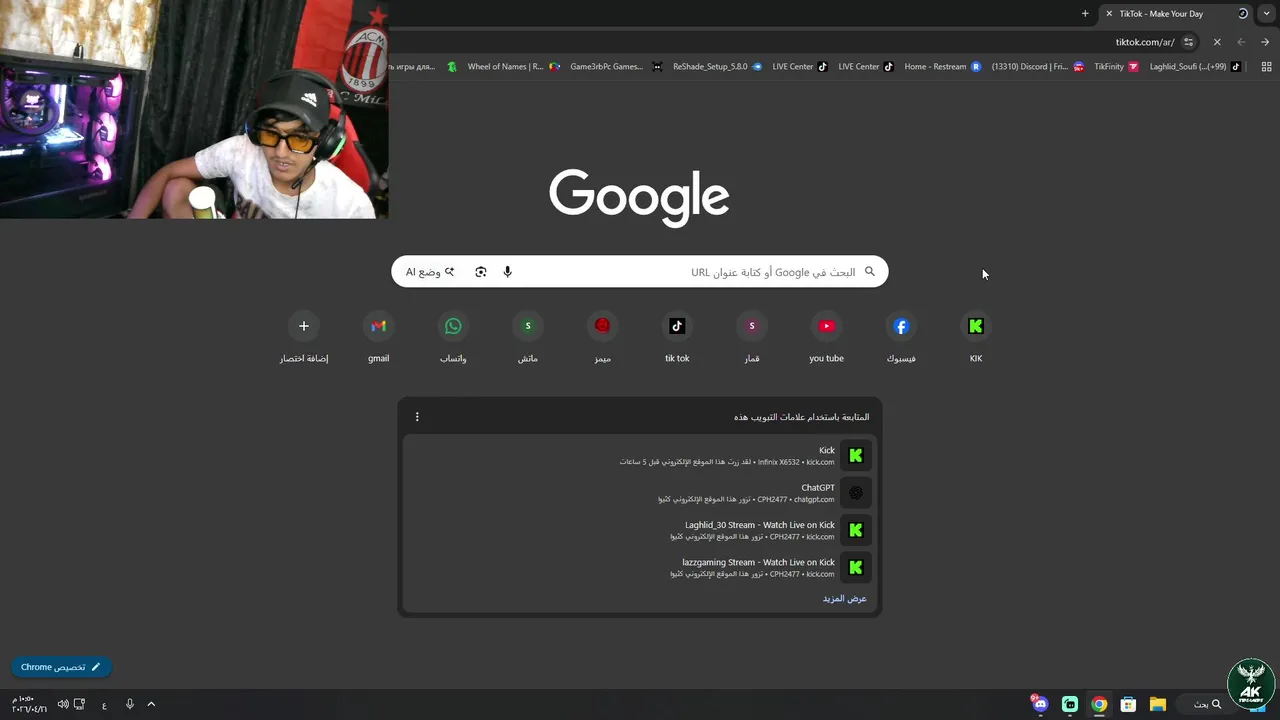Open the tab-suggestions card three-dot menu

pos(417,417)
